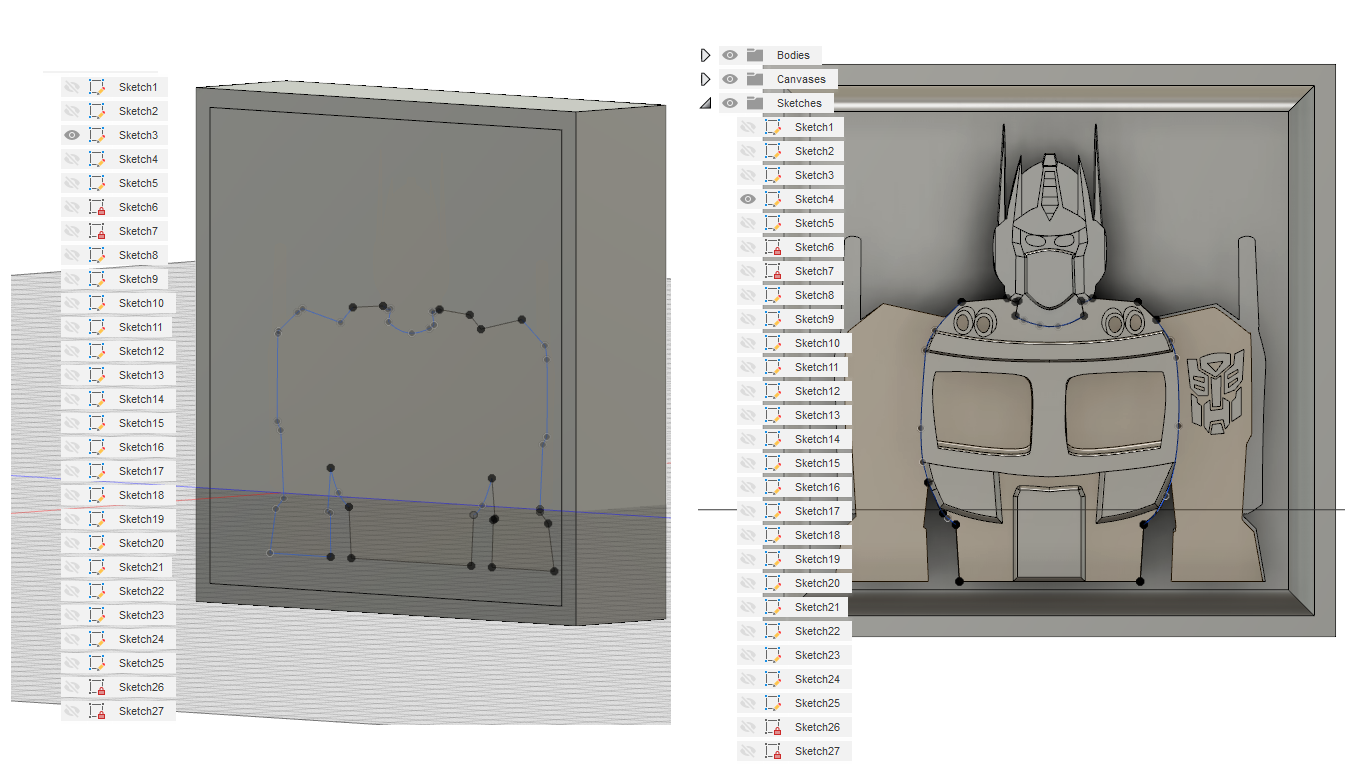Show Sketch10 with its eye in the left list

(x=72, y=303)
